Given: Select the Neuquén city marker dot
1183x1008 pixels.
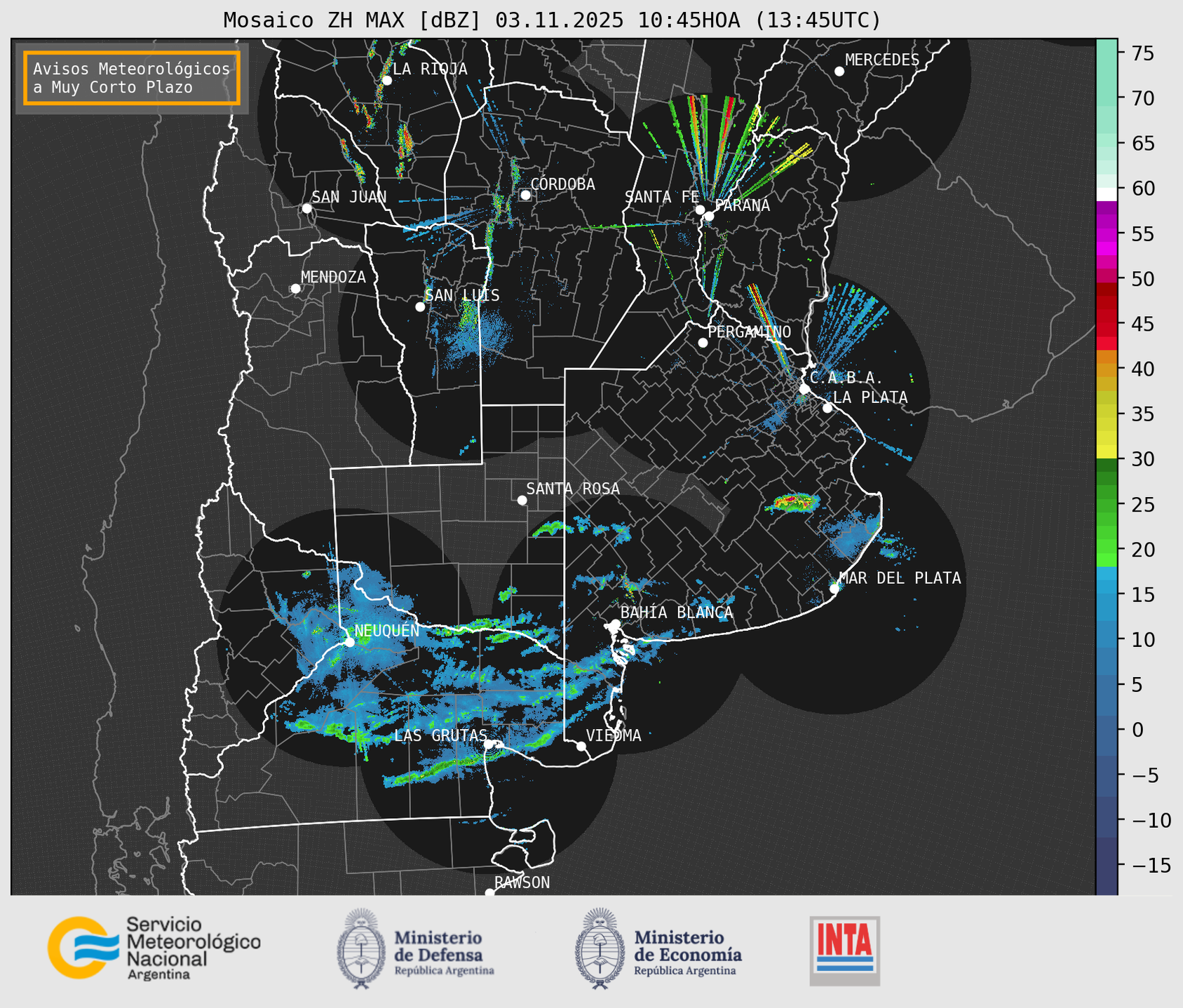Looking at the screenshot, I should (349, 641).
